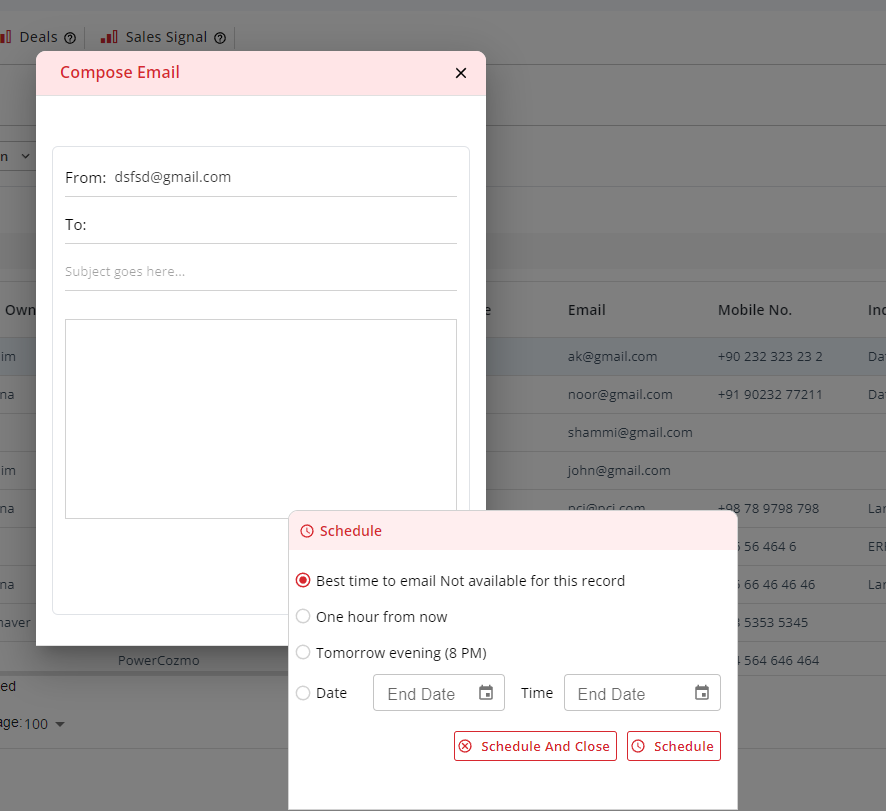Click the ak@gmail.com email cell

point(612,356)
